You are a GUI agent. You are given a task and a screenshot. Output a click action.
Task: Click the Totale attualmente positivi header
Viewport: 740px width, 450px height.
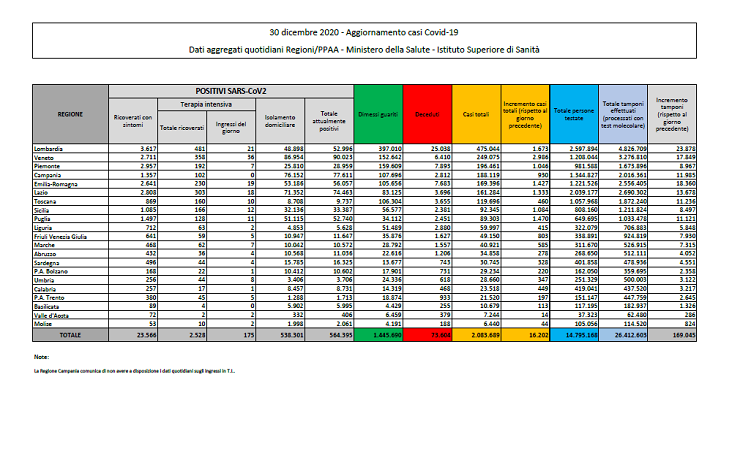[x=327, y=120]
